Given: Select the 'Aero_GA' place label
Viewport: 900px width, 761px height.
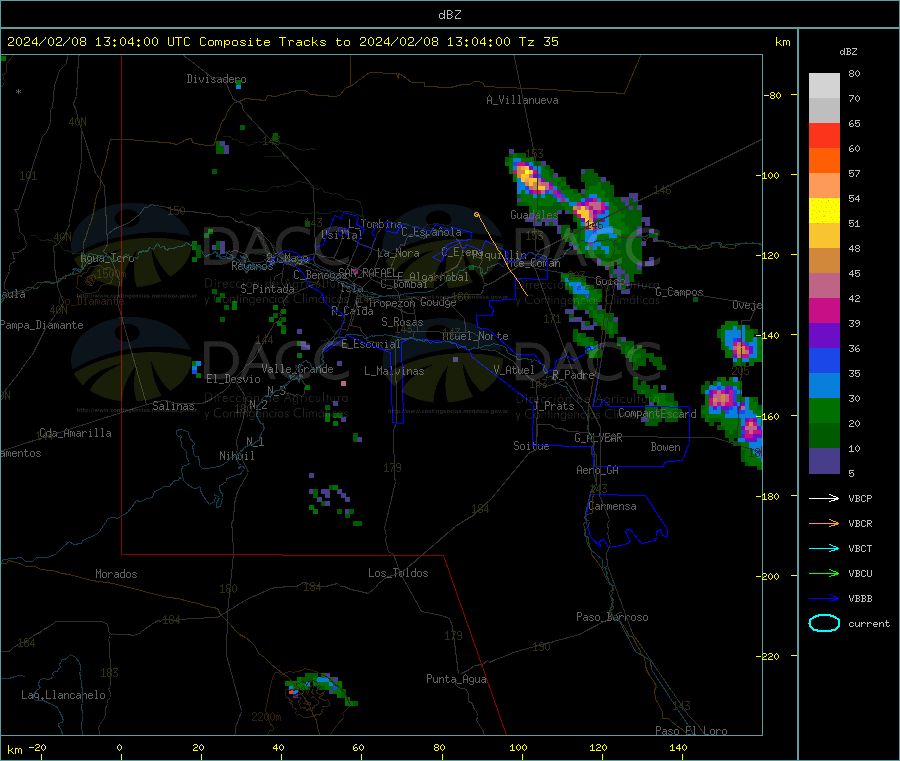Looking at the screenshot, I should pyautogui.click(x=598, y=470).
